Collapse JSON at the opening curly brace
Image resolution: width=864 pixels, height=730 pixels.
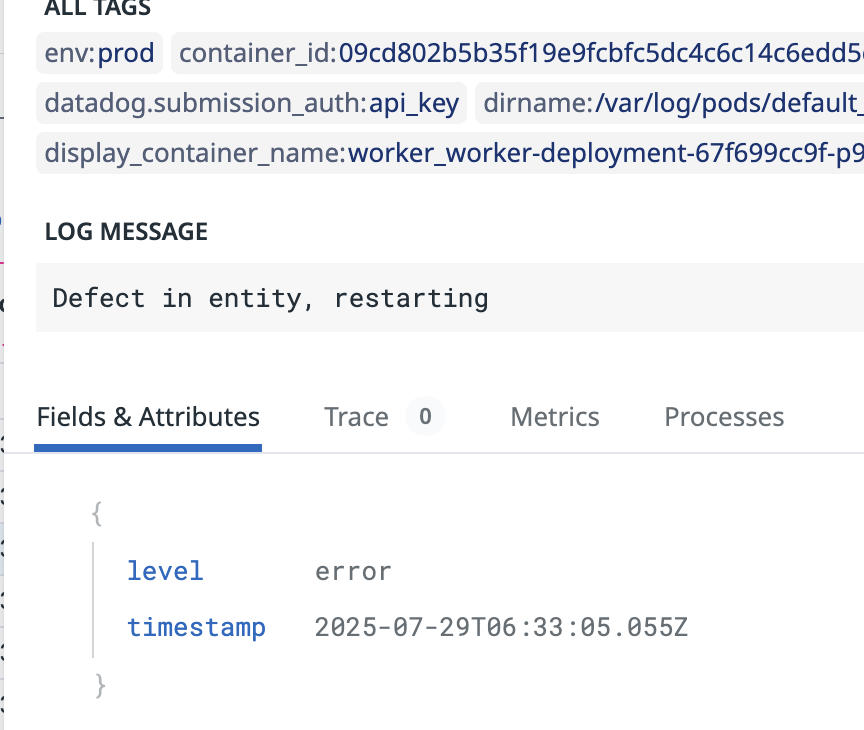pyautogui.click(x=97, y=514)
